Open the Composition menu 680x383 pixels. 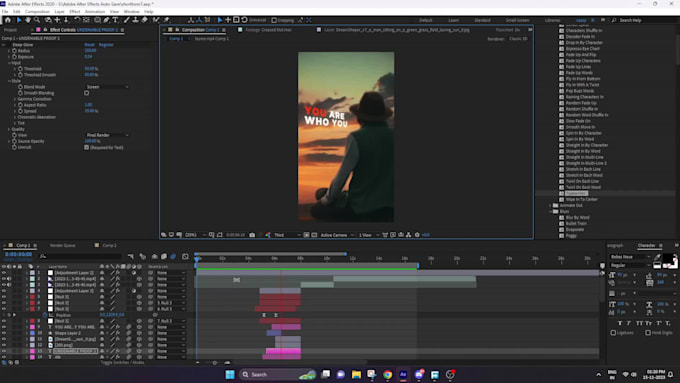pos(37,11)
